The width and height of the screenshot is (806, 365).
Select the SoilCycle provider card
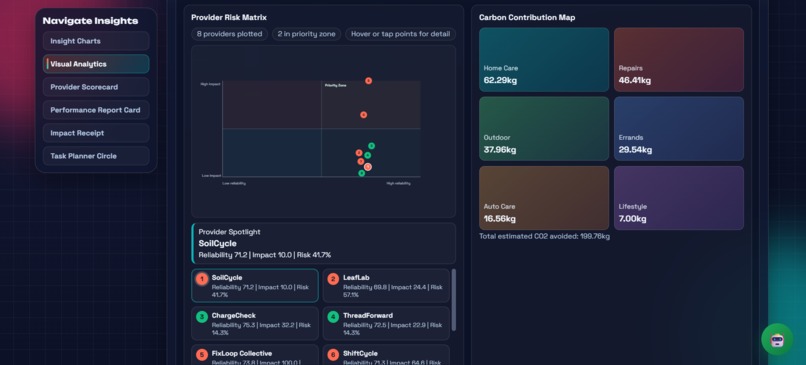tap(255, 285)
